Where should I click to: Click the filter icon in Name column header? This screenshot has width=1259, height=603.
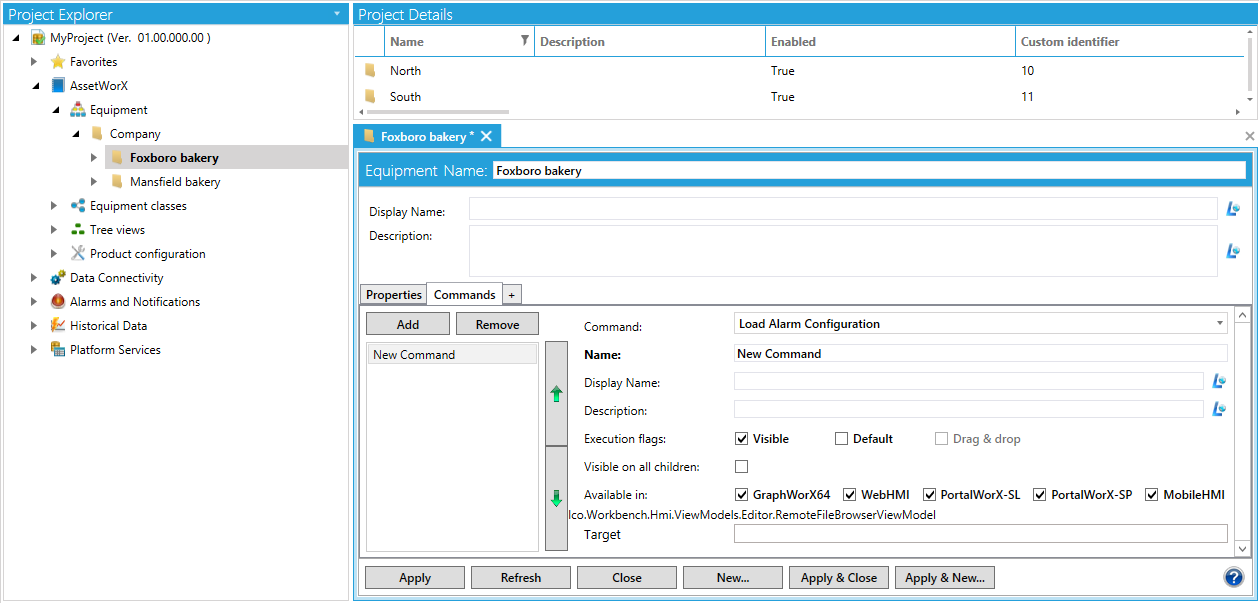tap(525, 41)
